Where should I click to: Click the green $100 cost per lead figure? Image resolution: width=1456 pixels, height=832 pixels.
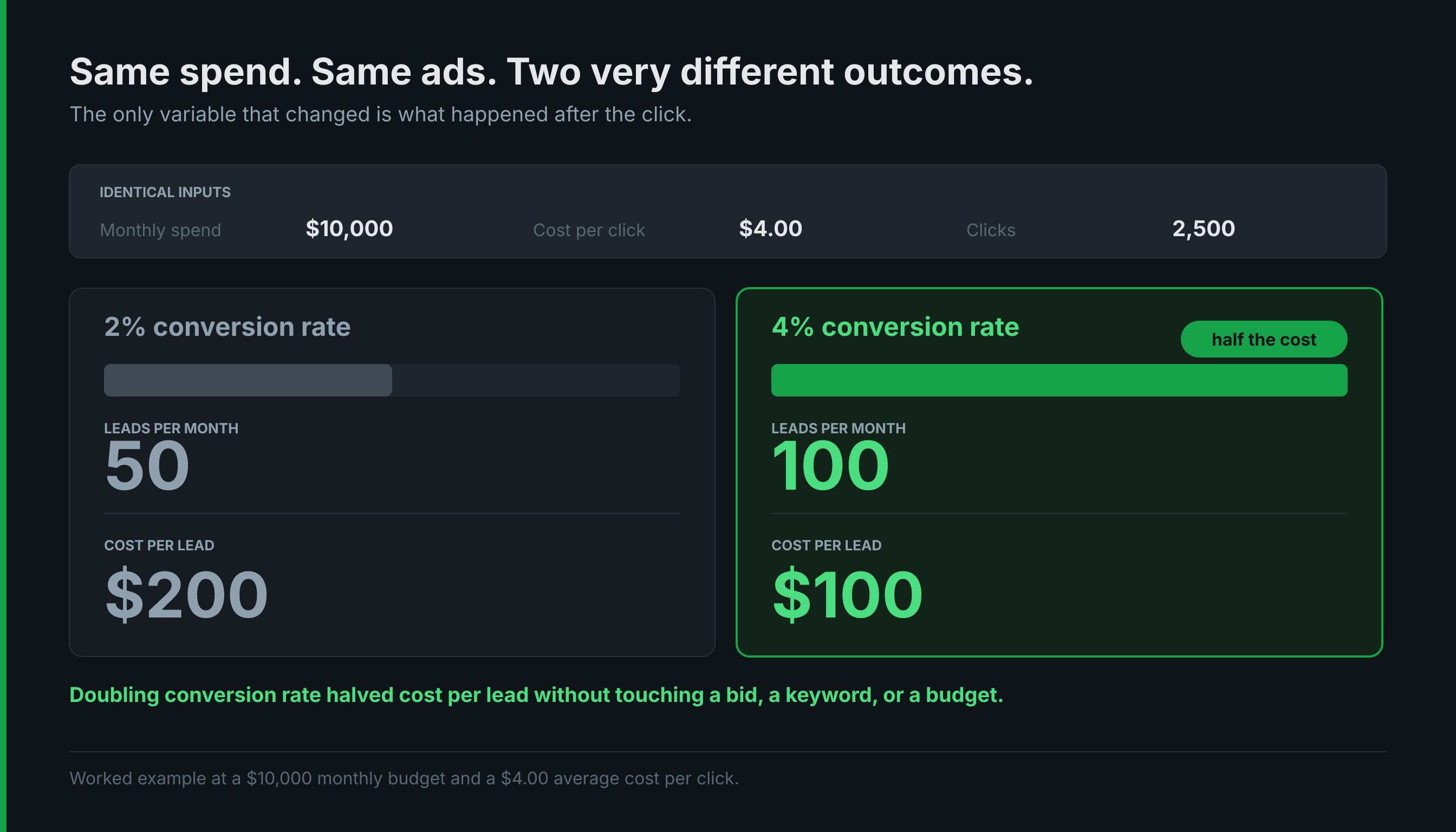click(847, 594)
